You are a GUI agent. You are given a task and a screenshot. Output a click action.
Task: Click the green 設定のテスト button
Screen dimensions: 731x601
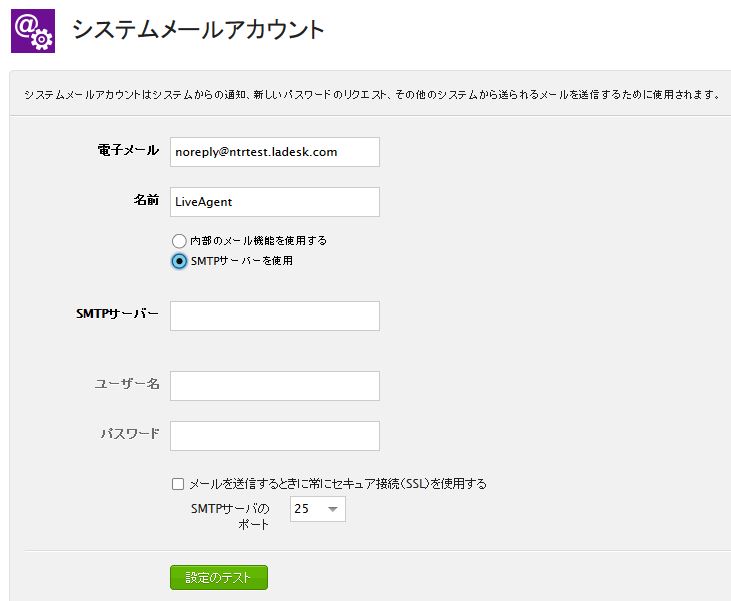coord(219,578)
